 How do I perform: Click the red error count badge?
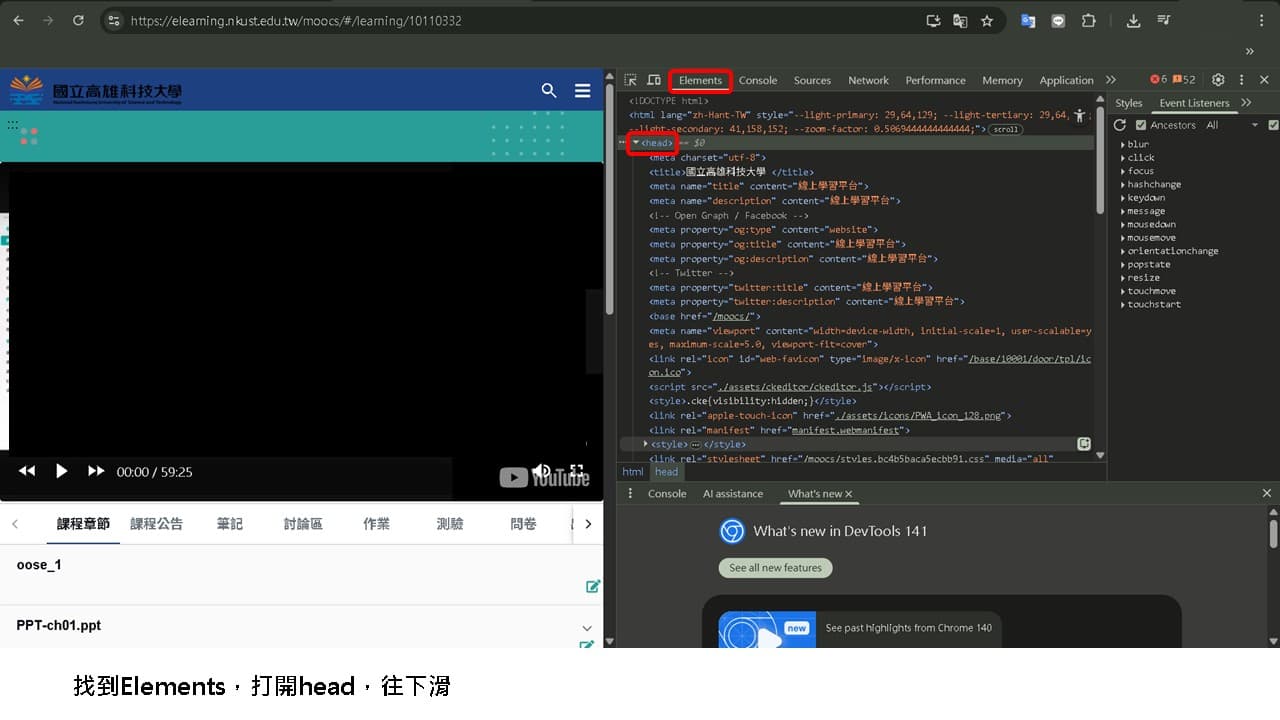tap(1158, 80)
